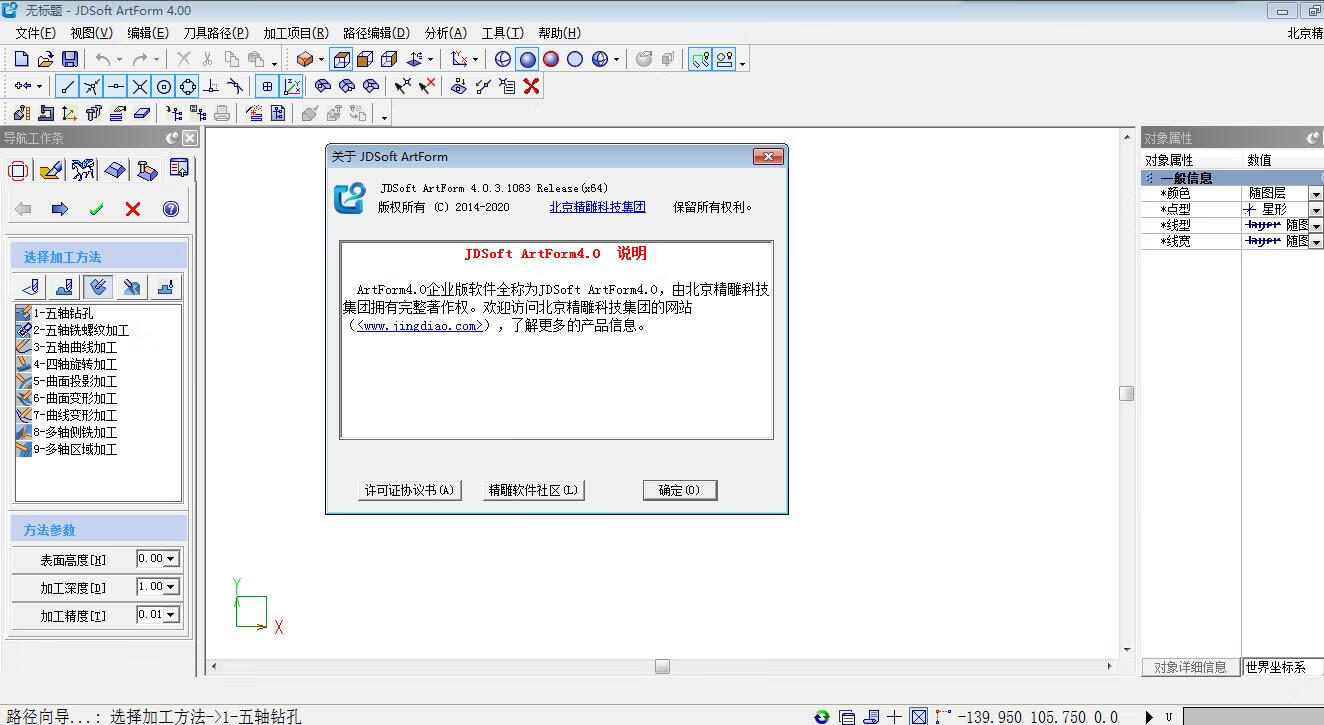The height and width of the screenshot is (725, 1324).
Task: Click the Save floppy disk icon
Action: tap(70, 59)
